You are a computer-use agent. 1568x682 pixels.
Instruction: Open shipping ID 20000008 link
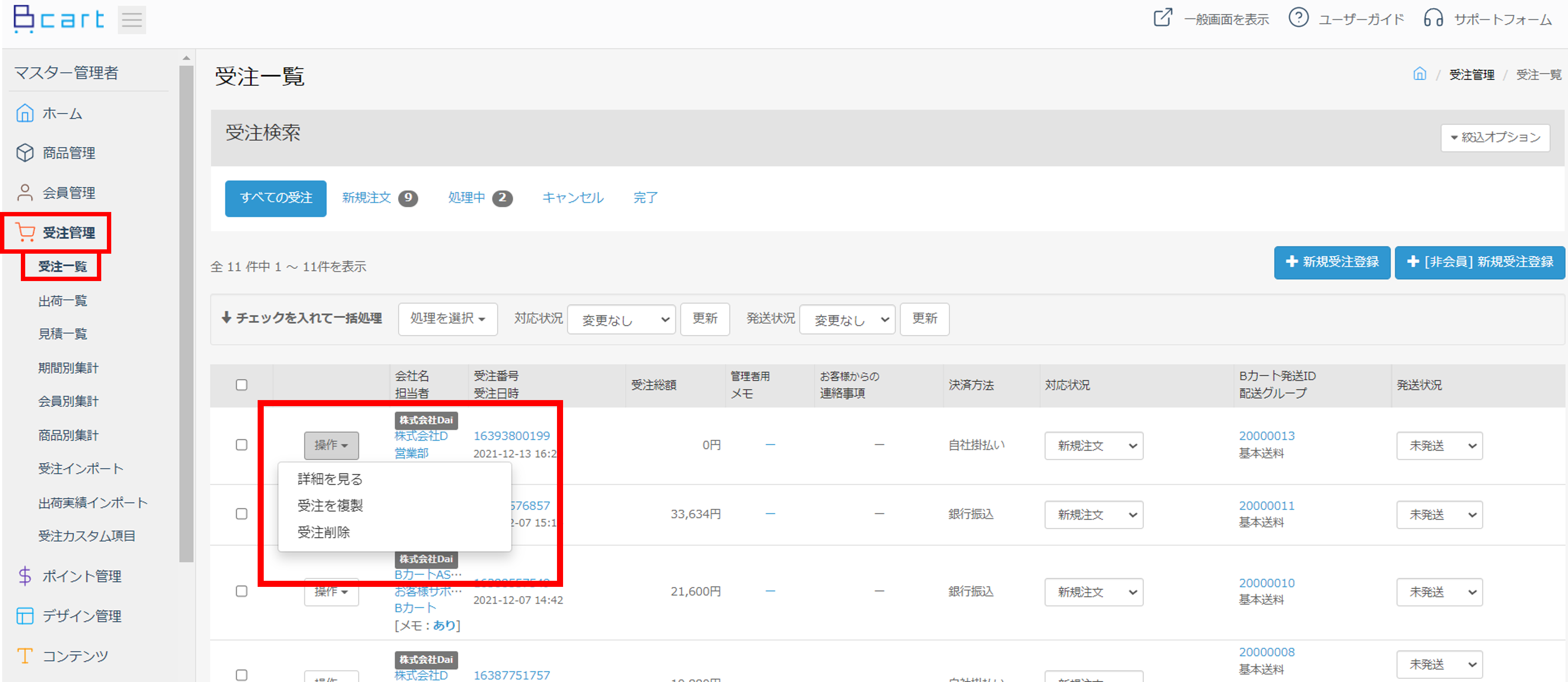pos(1267,652)
